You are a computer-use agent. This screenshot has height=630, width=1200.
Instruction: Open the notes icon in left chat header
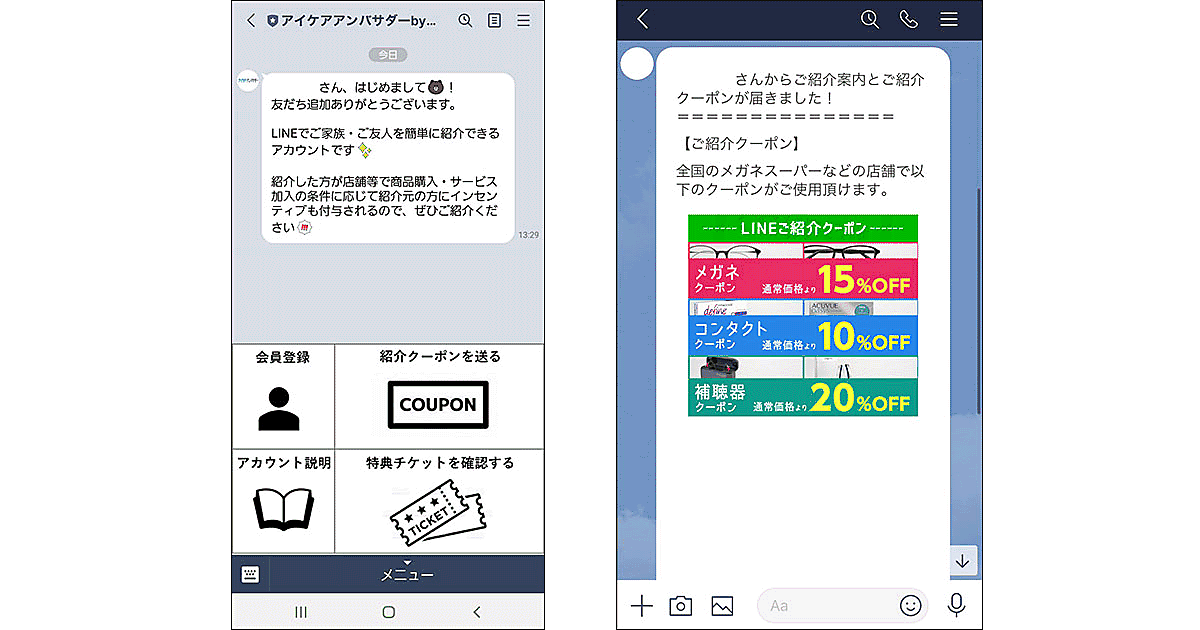[x=494, y=20]
